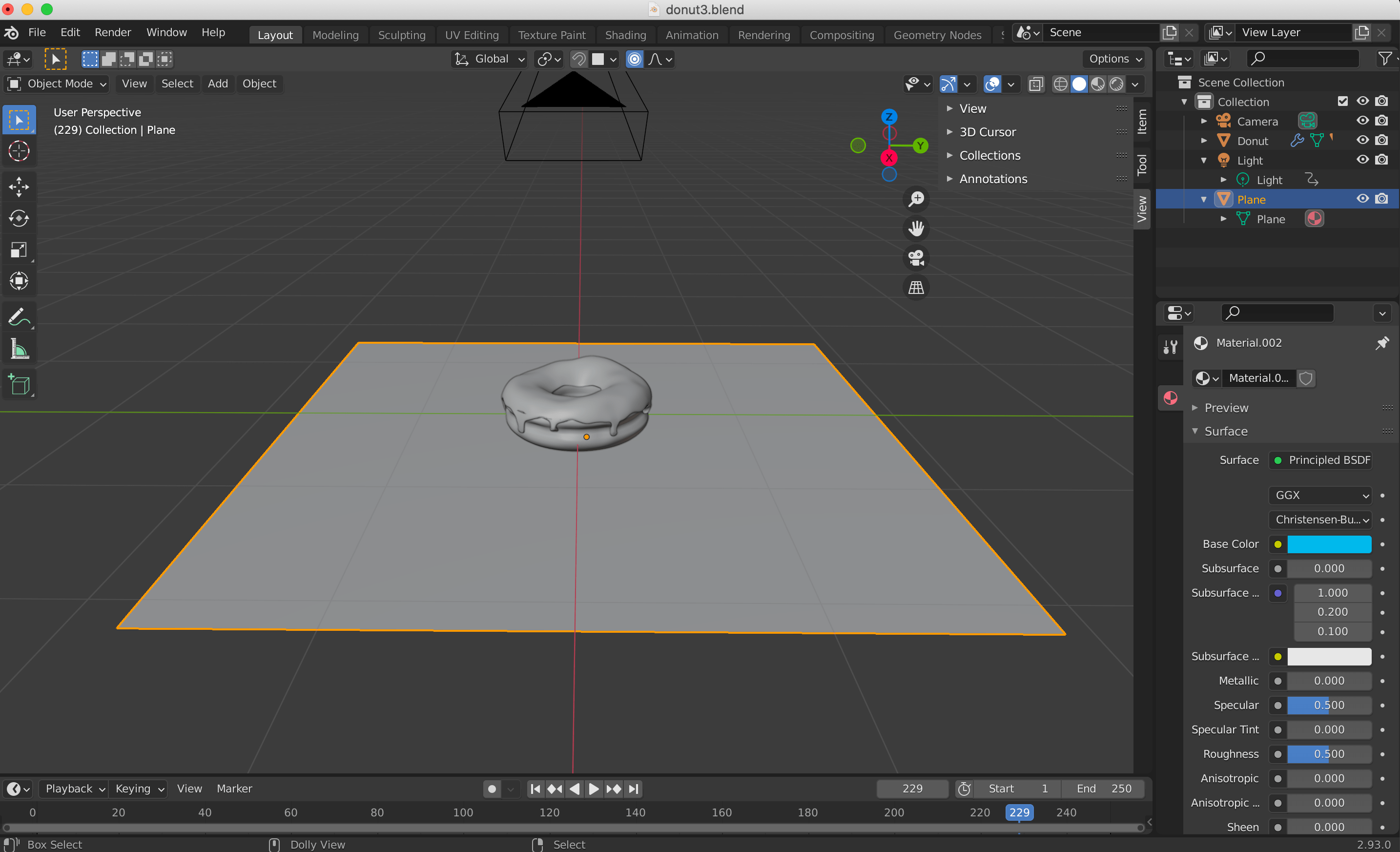Select the Add Cube tool
This screenshot has height=852, width=1400.
click(19, 384)
